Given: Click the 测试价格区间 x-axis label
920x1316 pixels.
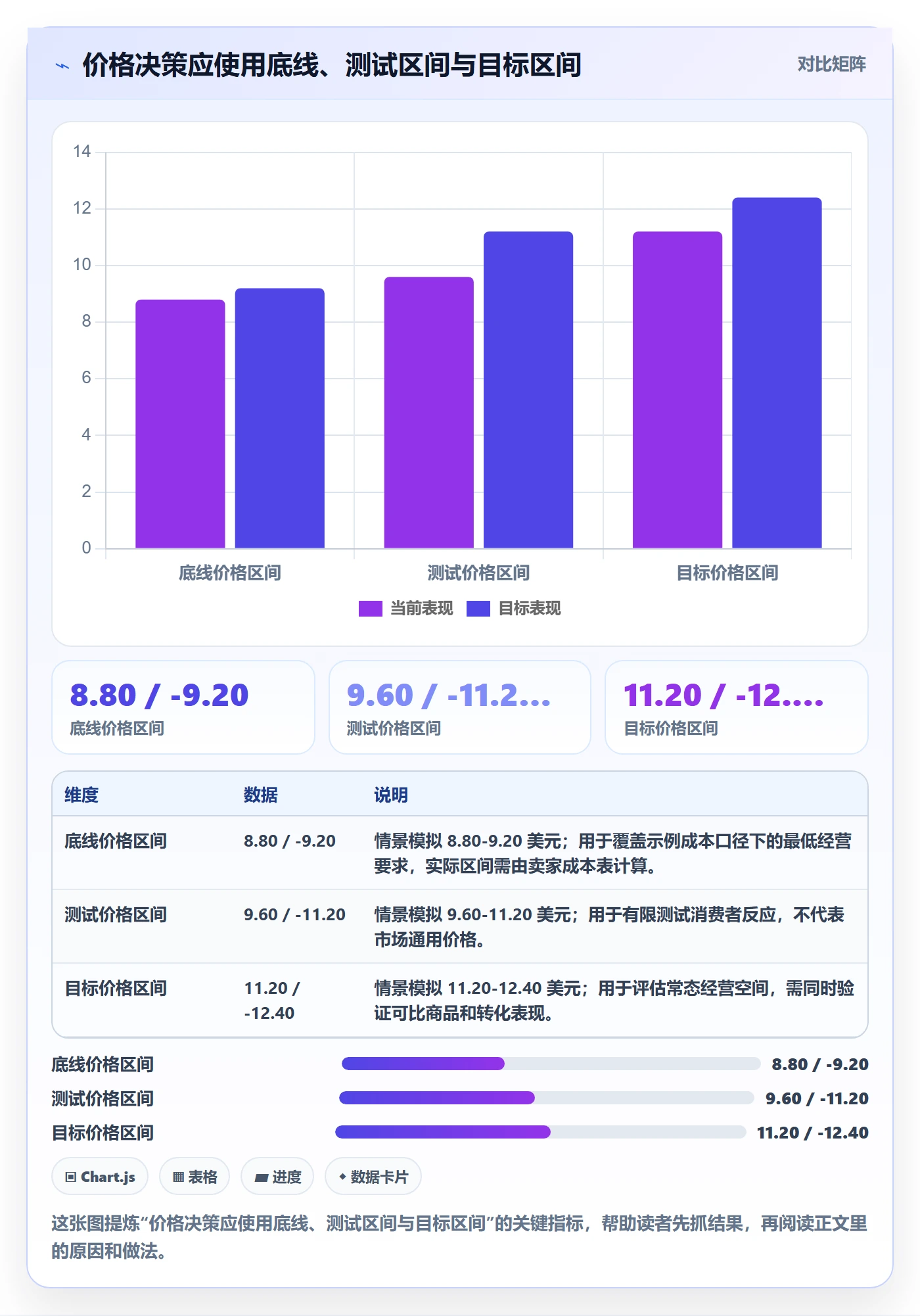Looking at the screenshot, I should pos(478,573).
